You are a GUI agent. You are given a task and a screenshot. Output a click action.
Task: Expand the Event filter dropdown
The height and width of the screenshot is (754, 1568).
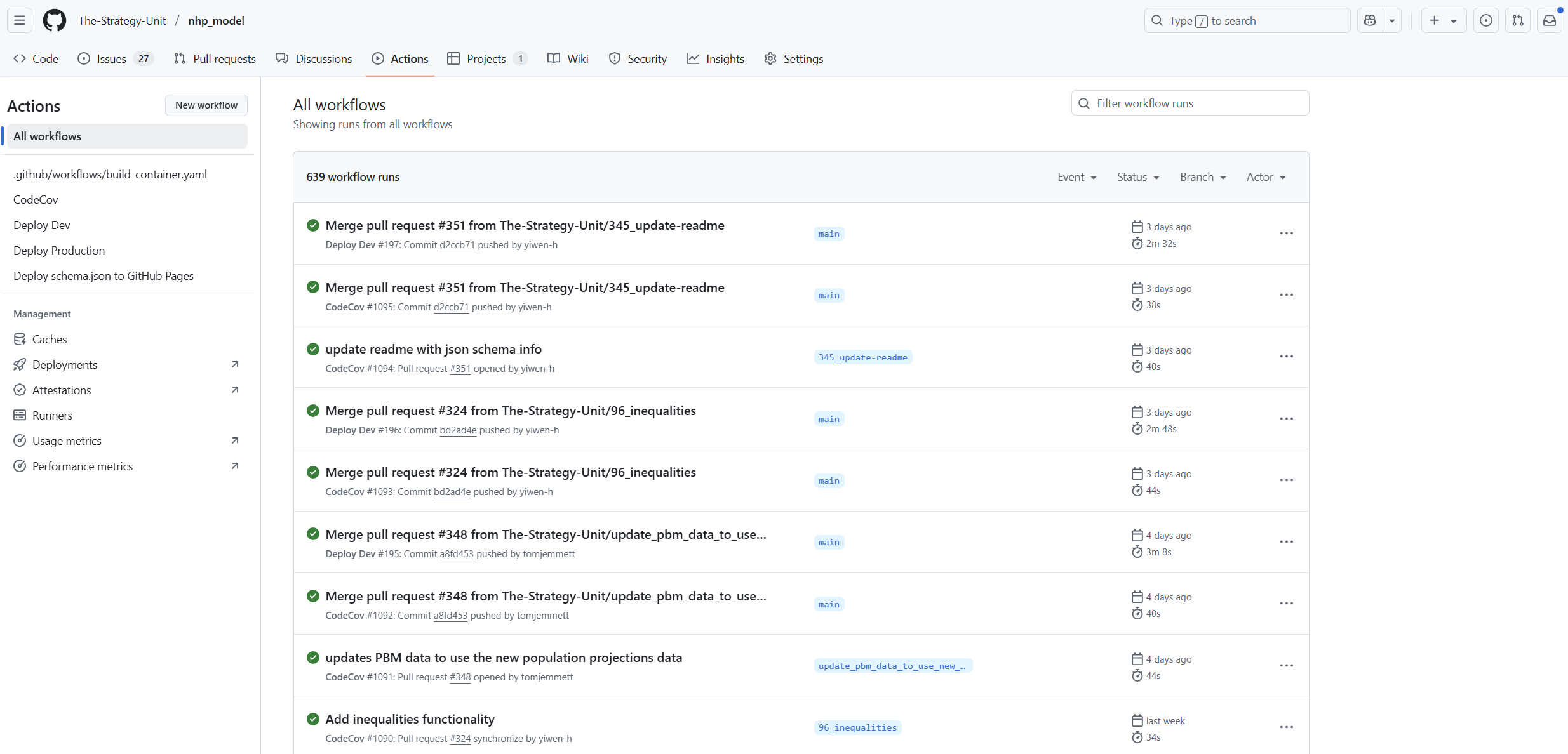tap(1076, 177)
